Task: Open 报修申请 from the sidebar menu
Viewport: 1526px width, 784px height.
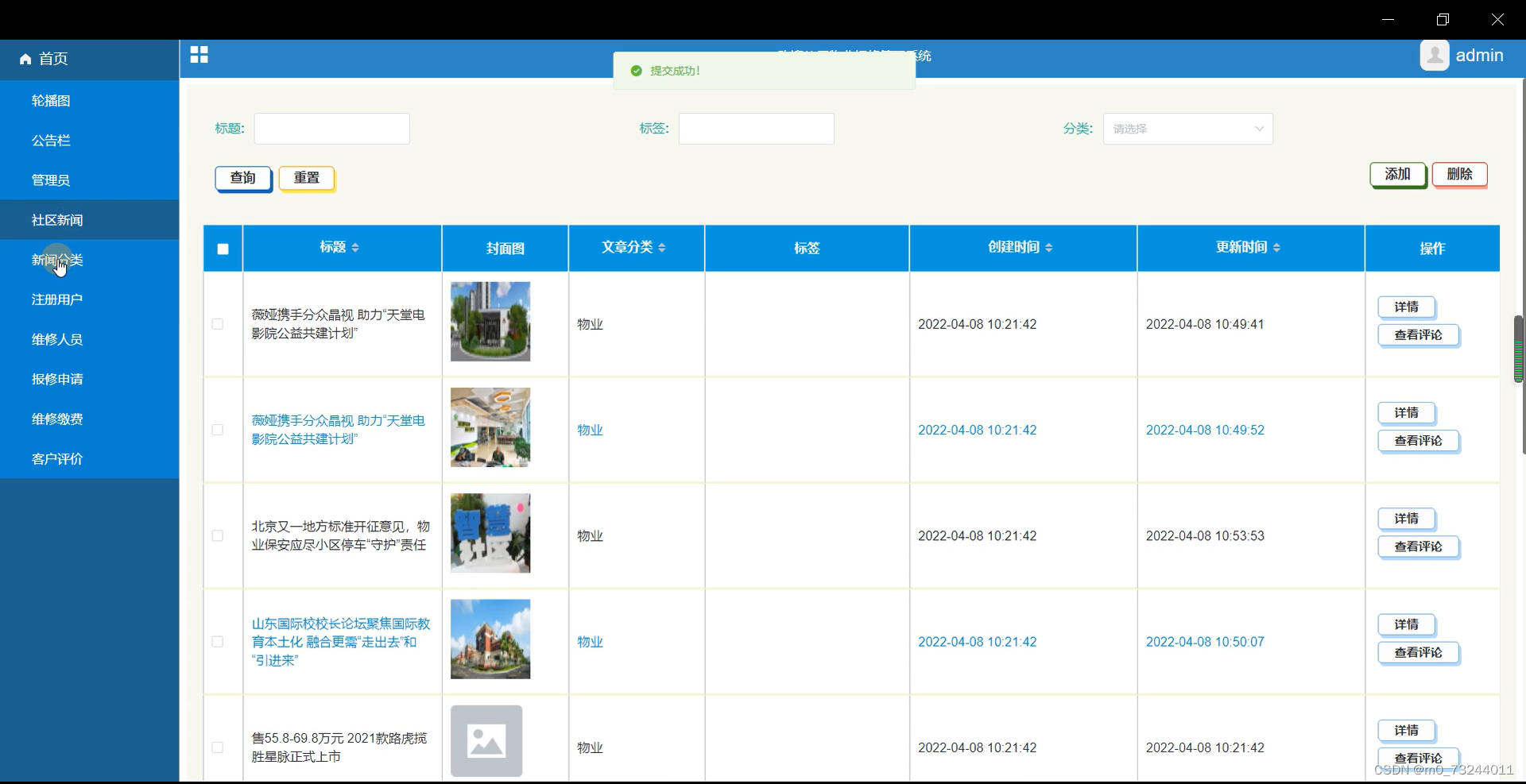Action: point(56,379)
